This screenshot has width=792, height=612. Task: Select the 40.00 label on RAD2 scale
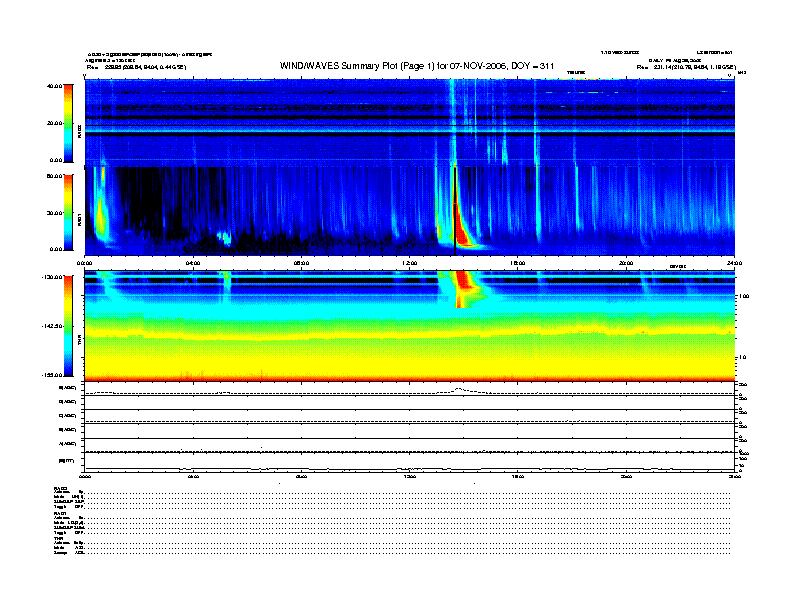click(x=54, y=86)
